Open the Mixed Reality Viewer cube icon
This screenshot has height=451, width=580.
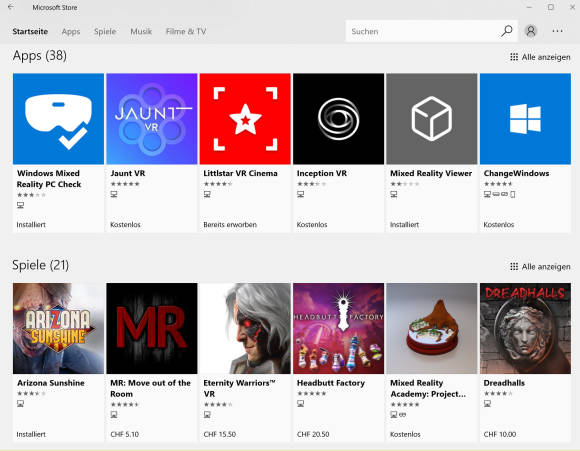click(x=432, y=119)
